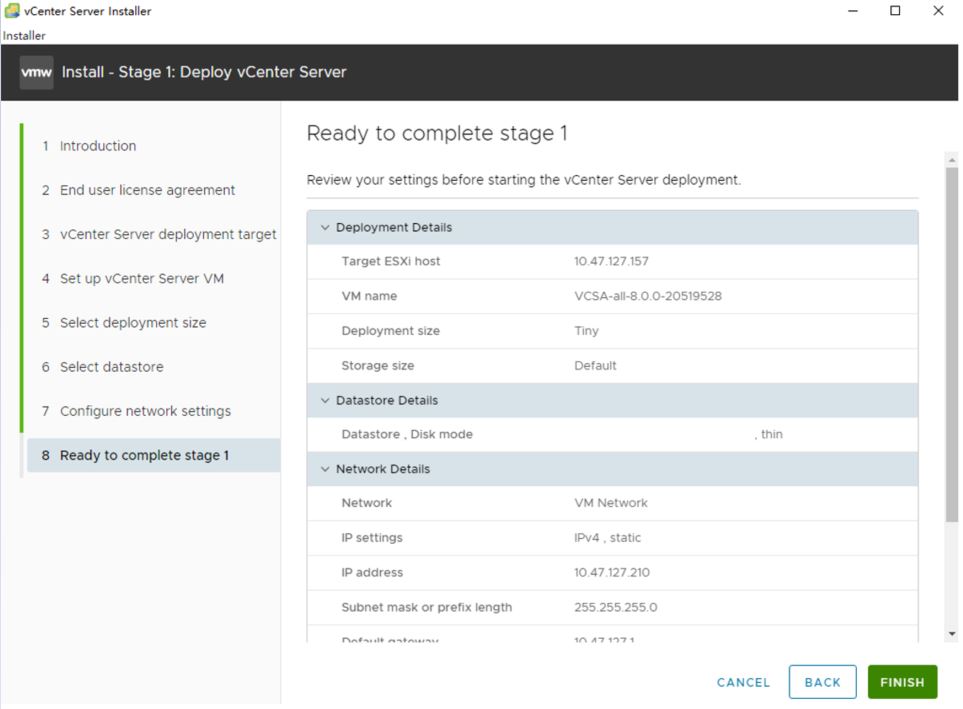
Task: Select the IP address 10.47.127.210
Action: 612,573
